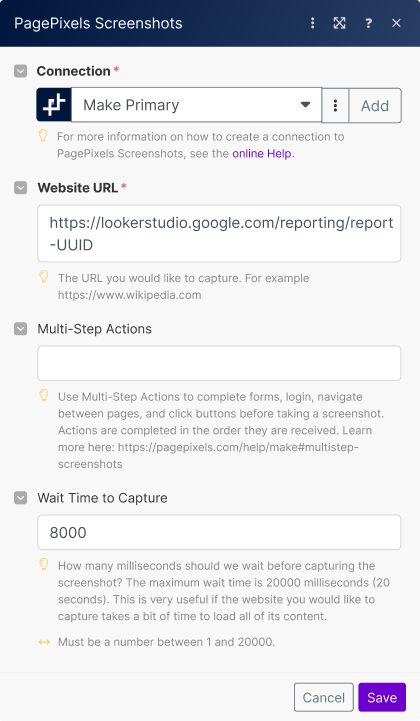The height and width of the screenshot is (721, 420).
Task: Toggle the Wait Time to Capture checkbox
Action: pos(21,498)
